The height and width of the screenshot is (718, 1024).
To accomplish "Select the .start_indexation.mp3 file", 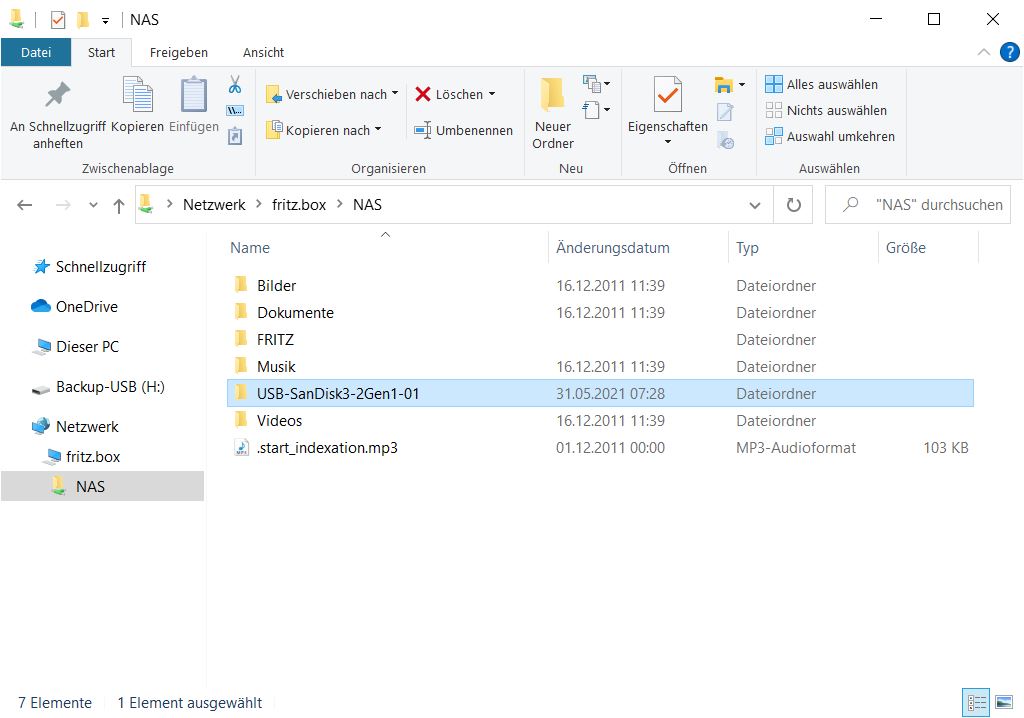I will click(x=327, y=448).
